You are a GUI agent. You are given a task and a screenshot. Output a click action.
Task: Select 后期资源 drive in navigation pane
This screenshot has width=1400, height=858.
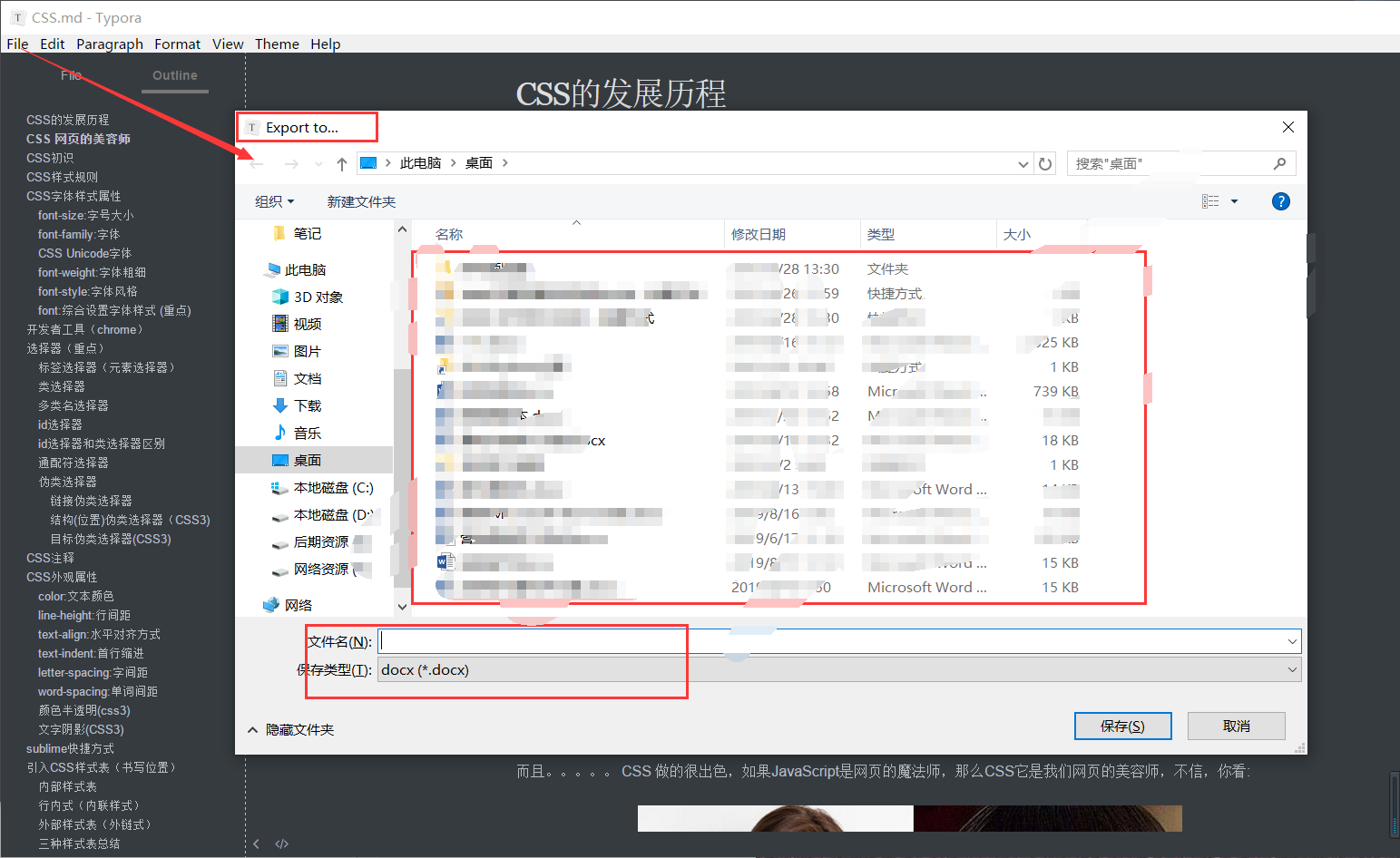pyautogui.click(x=320, y=542)
